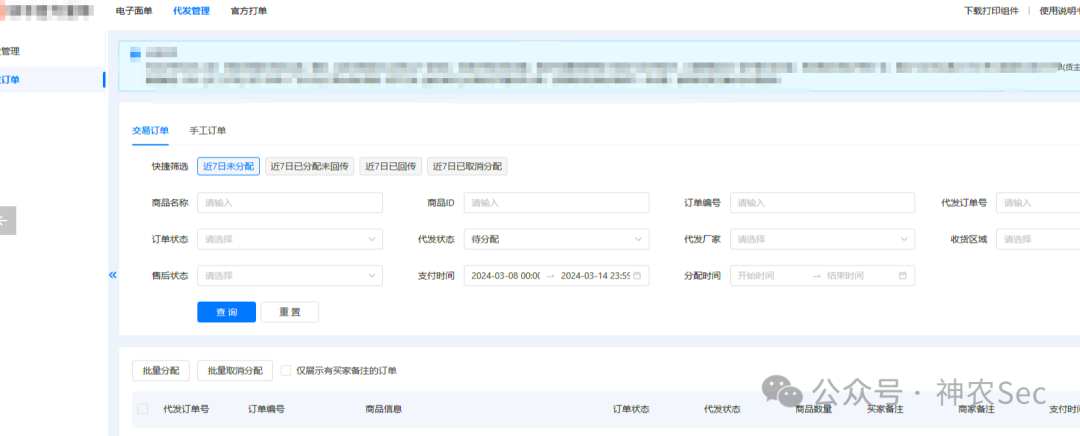
Task: Click 订单状态 column header in table
Action: [631, 409]
